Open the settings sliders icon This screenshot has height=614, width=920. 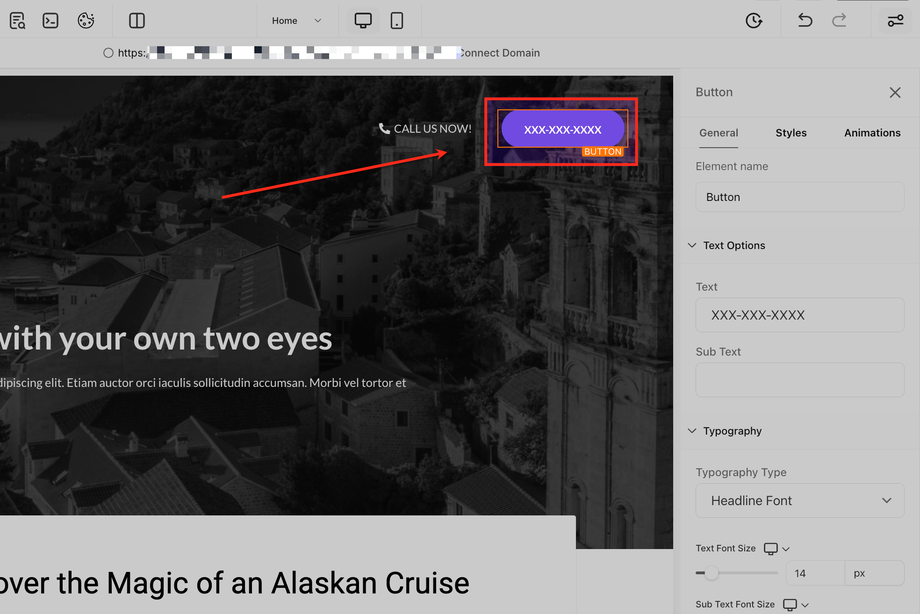[x=895, y=21]
